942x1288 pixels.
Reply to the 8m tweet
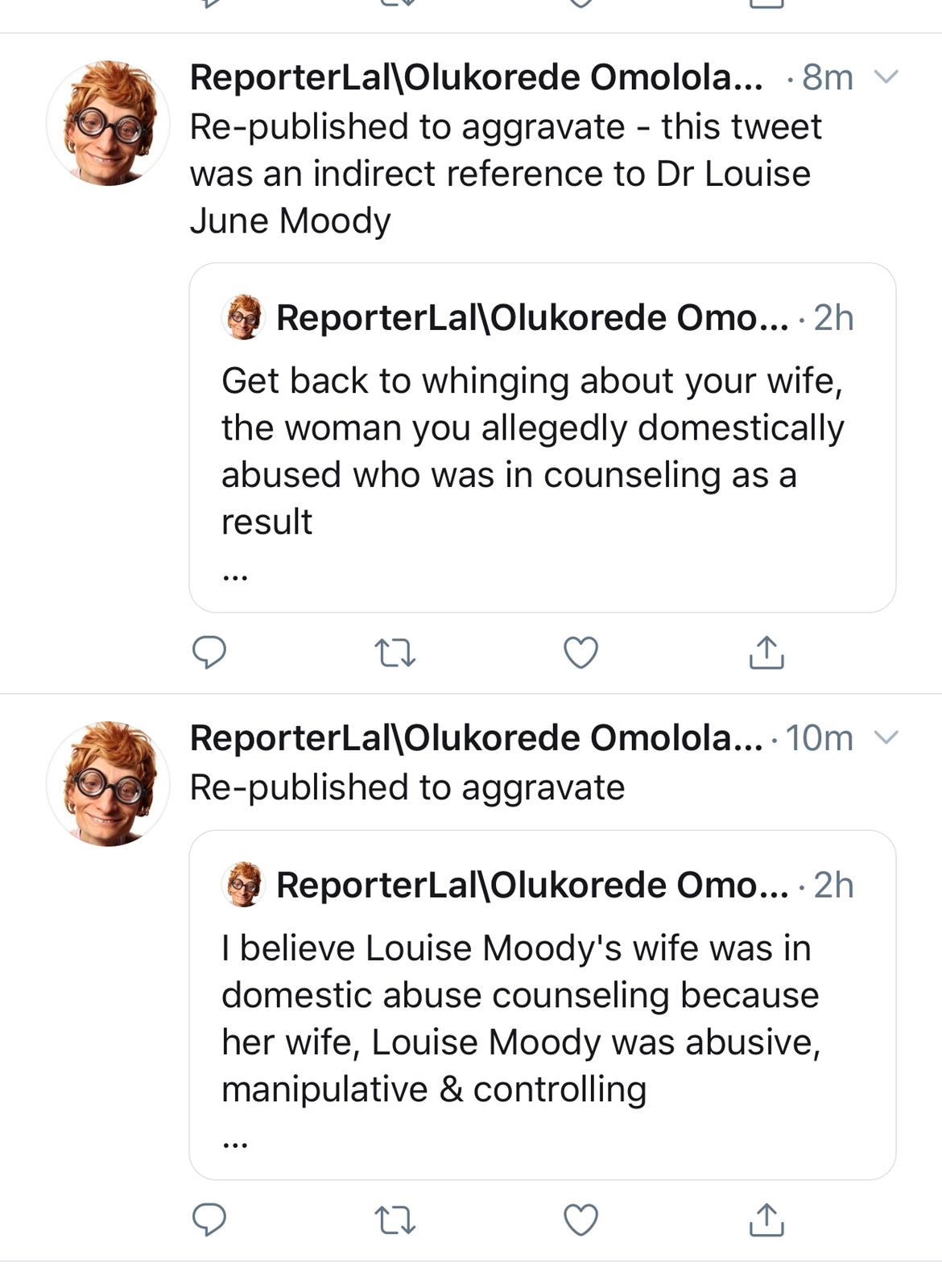(209, 652)
